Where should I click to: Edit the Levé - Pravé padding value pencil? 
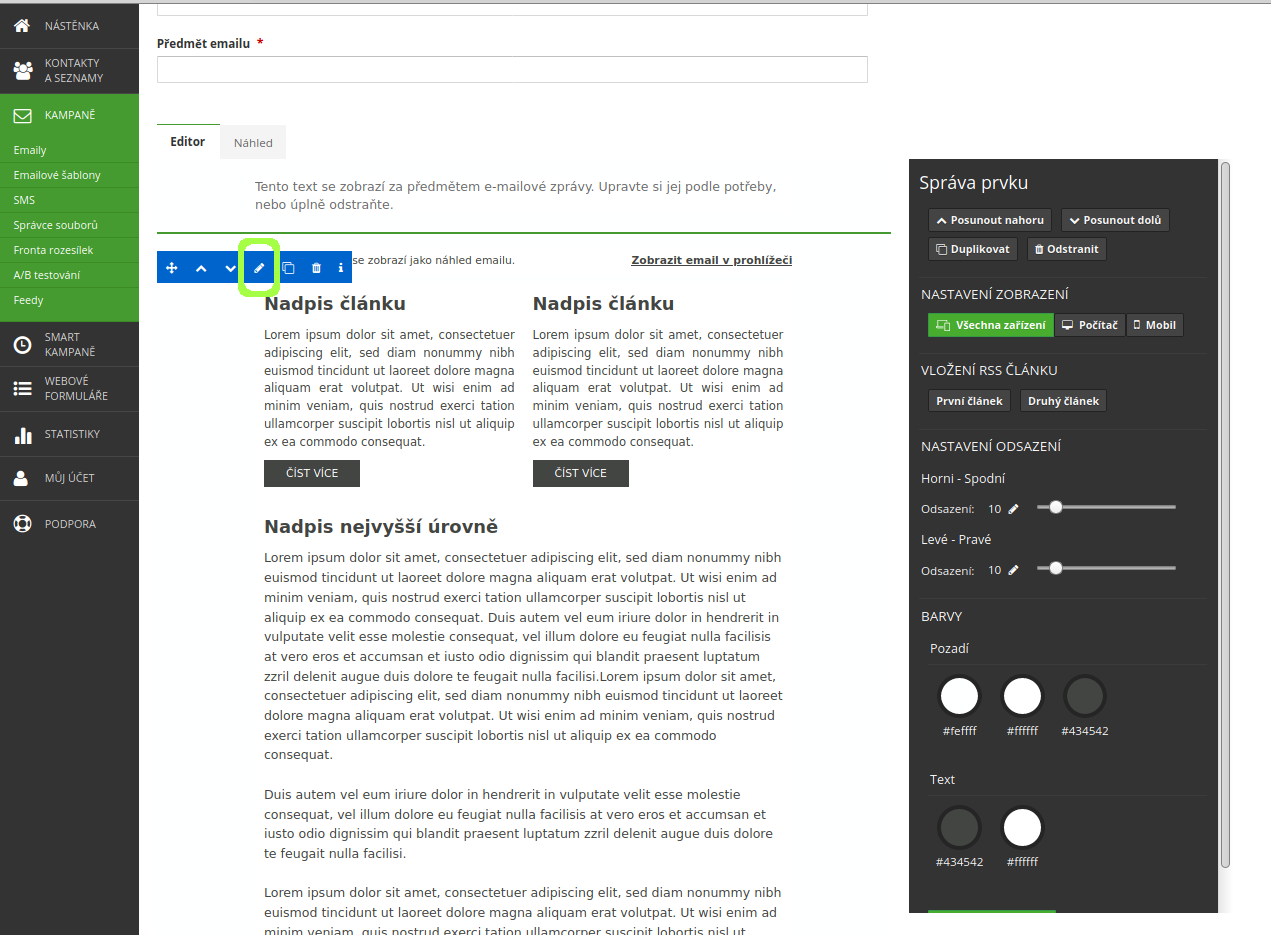click(1013, 570)
